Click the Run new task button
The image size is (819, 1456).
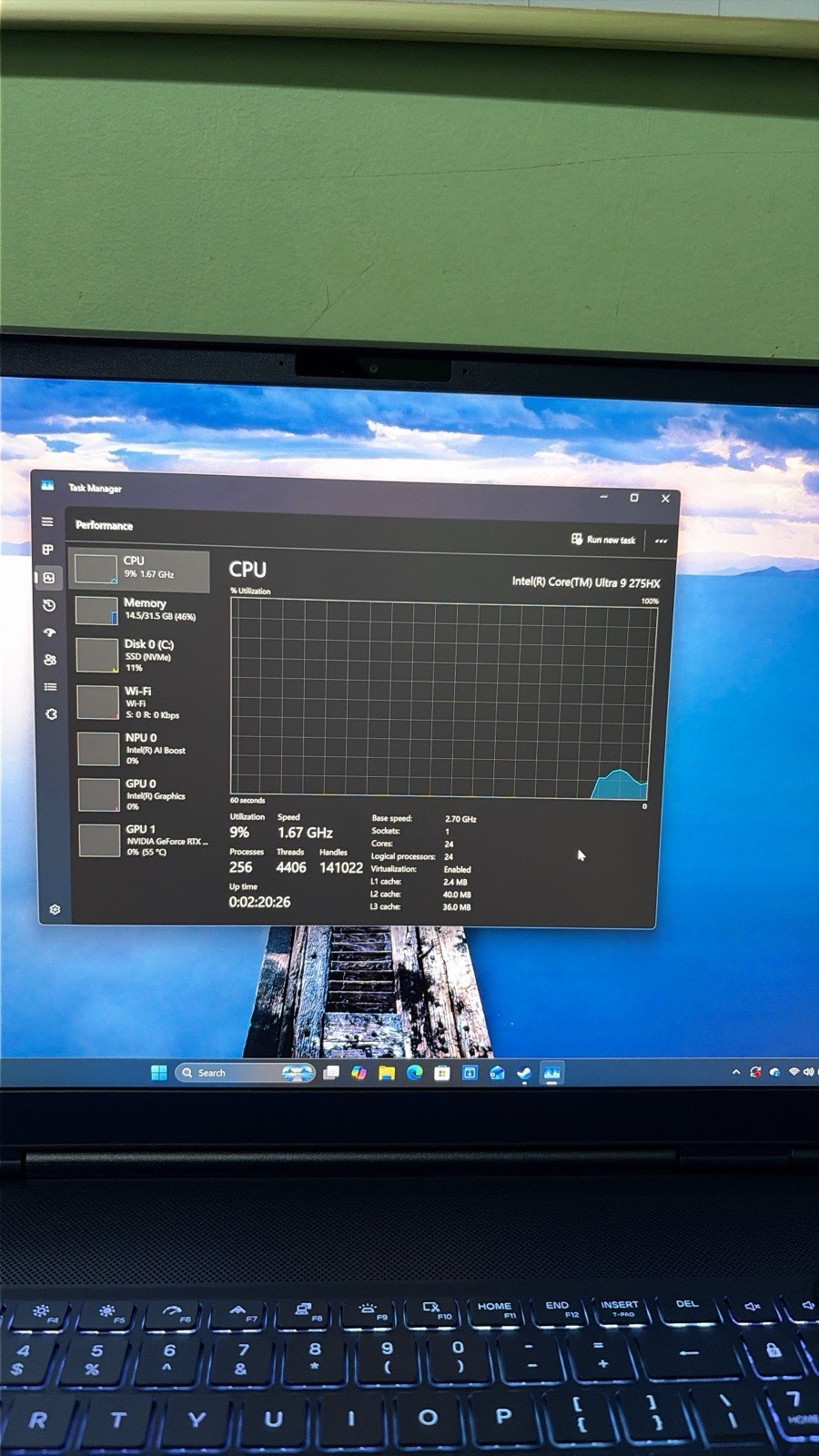click(603, 540)
